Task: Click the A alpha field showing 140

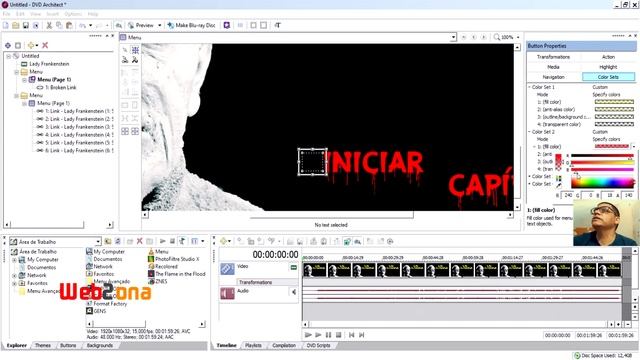Action: (628, 196)
